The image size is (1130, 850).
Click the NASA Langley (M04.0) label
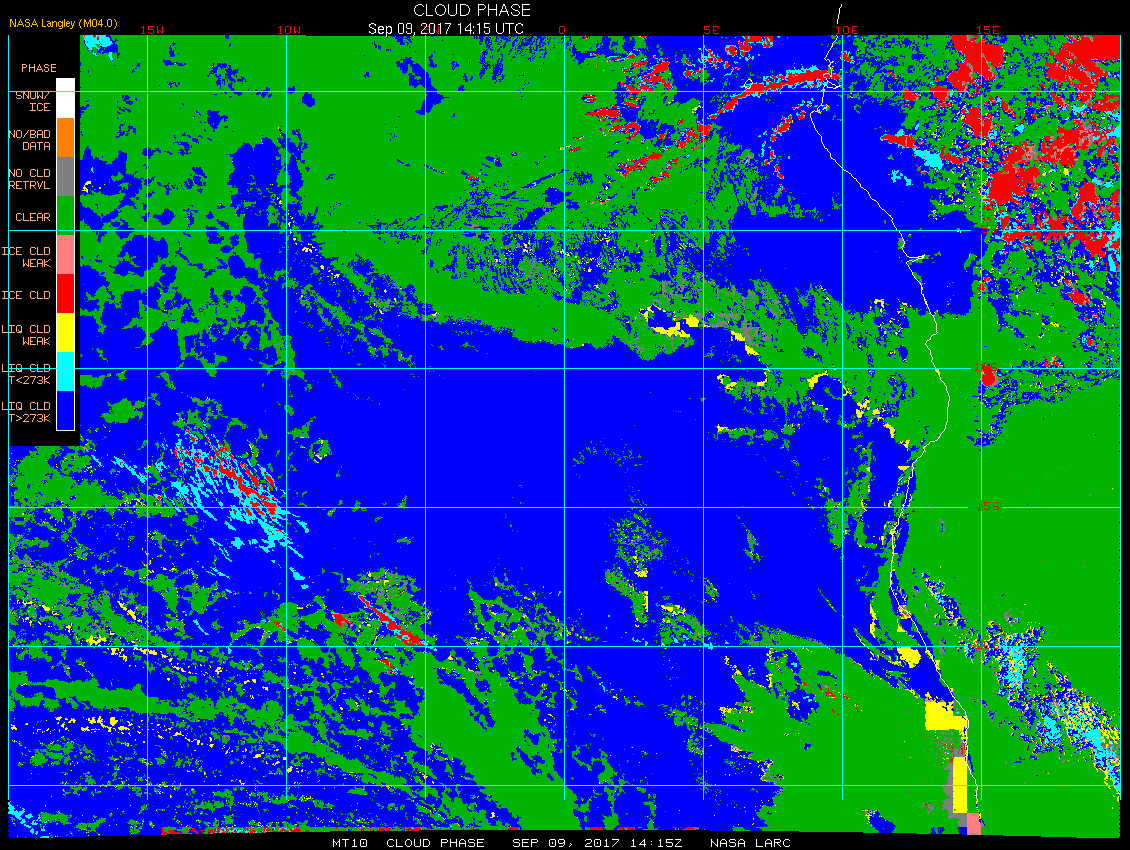[63, 23]
